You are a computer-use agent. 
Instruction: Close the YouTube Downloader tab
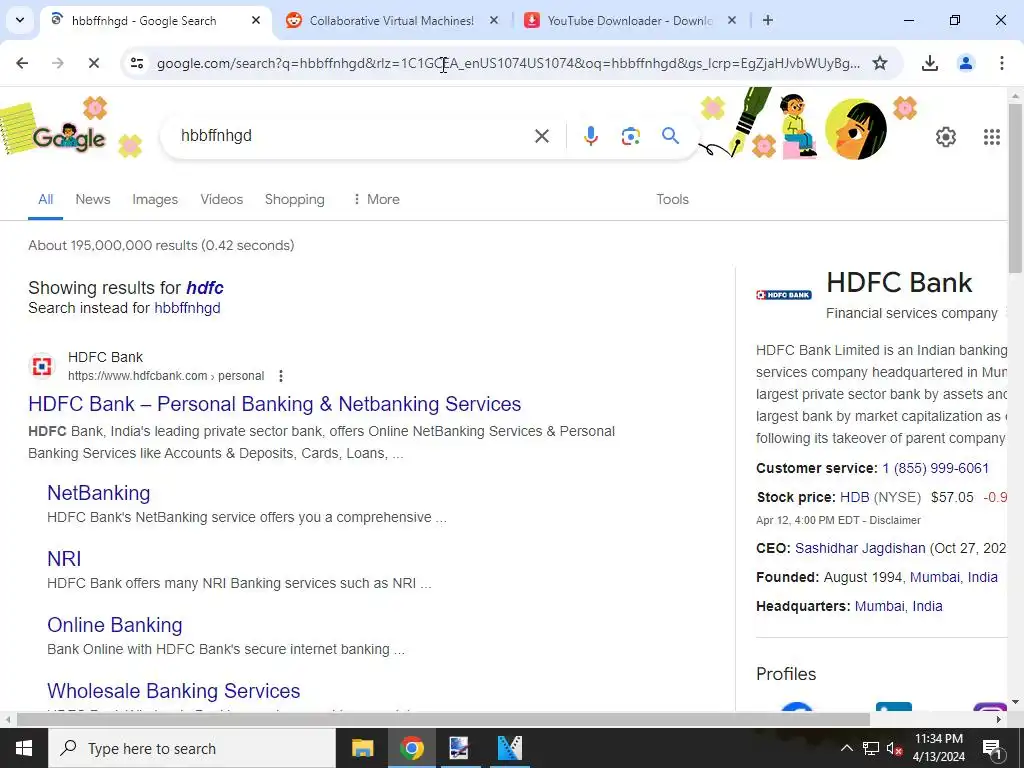tap(731, 20)
